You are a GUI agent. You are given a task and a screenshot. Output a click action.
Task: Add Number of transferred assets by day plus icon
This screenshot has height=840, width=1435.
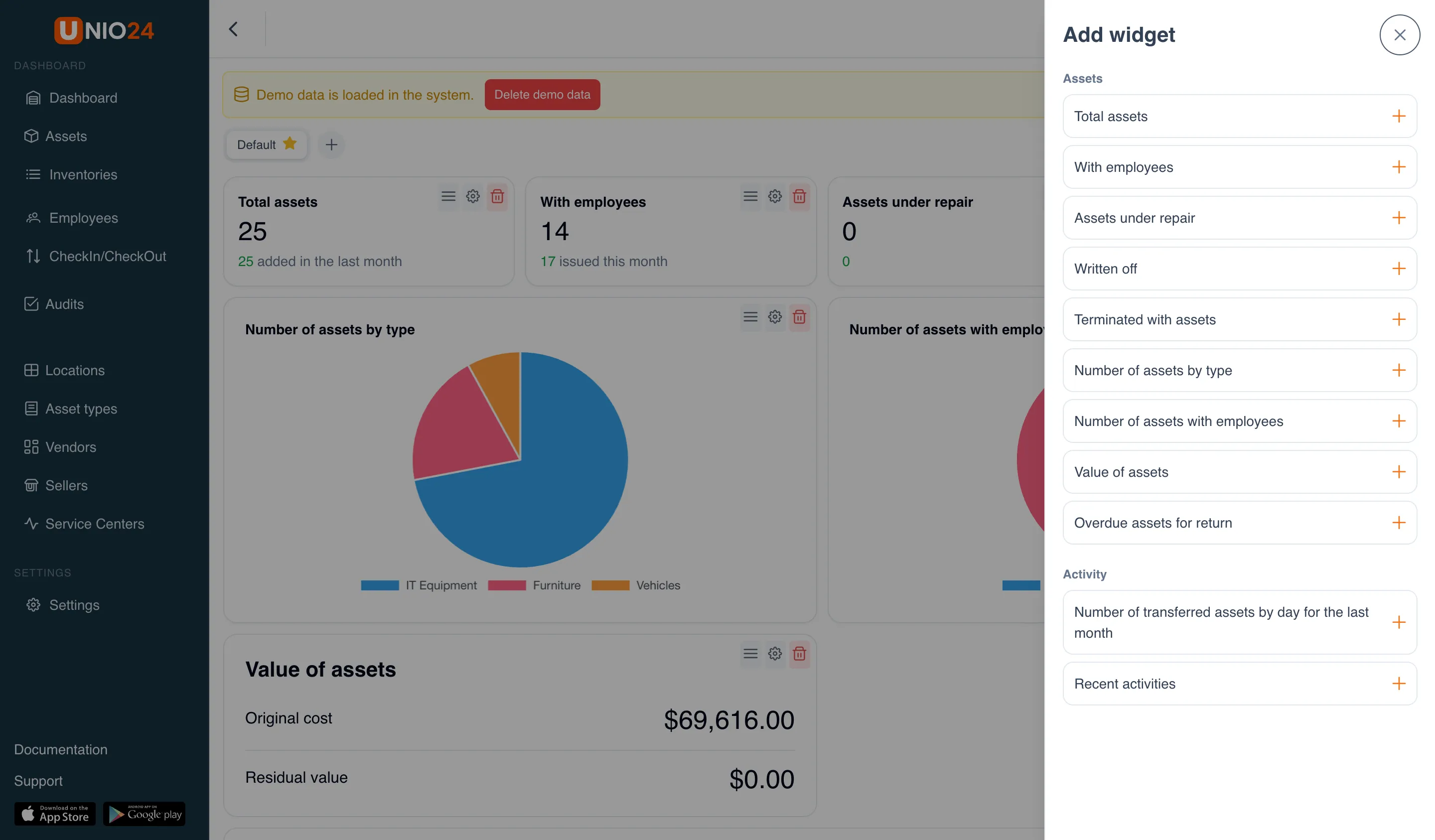(x=1399, y=622)
